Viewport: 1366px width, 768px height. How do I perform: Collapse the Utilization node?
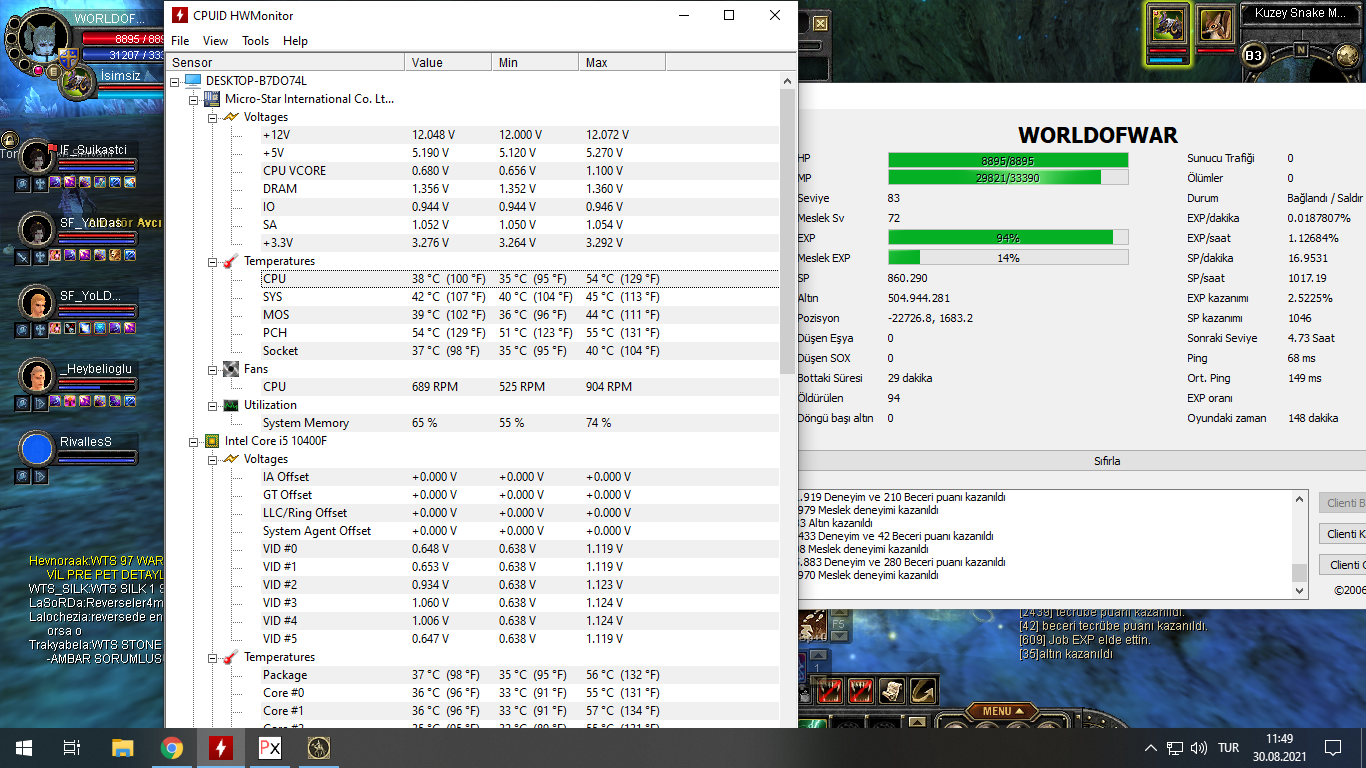(x=212, y=405)
